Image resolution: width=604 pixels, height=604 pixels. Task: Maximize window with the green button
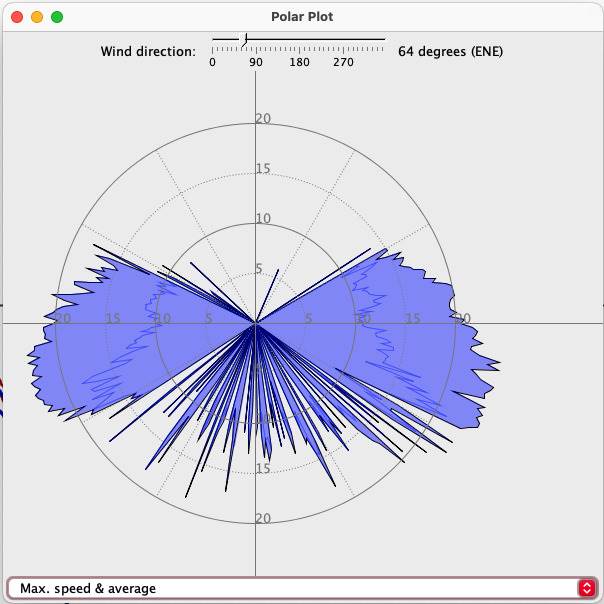point(57,17)
